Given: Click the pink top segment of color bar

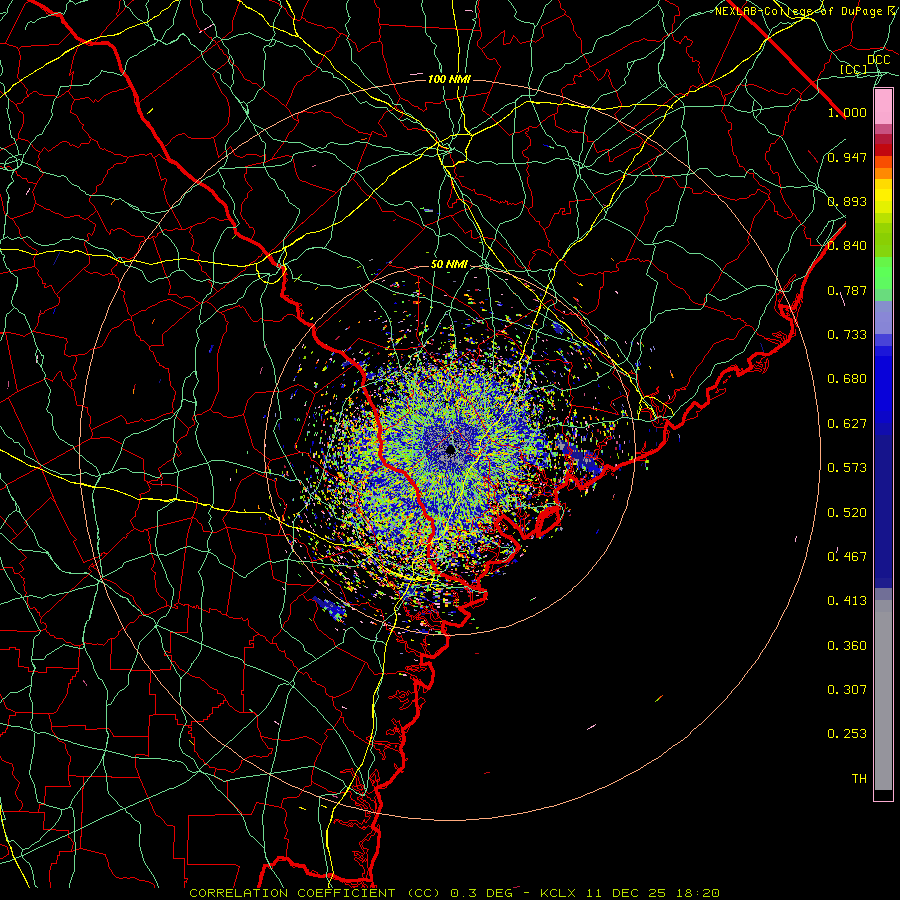Looking at the screenshot, I should pos(883,107).
